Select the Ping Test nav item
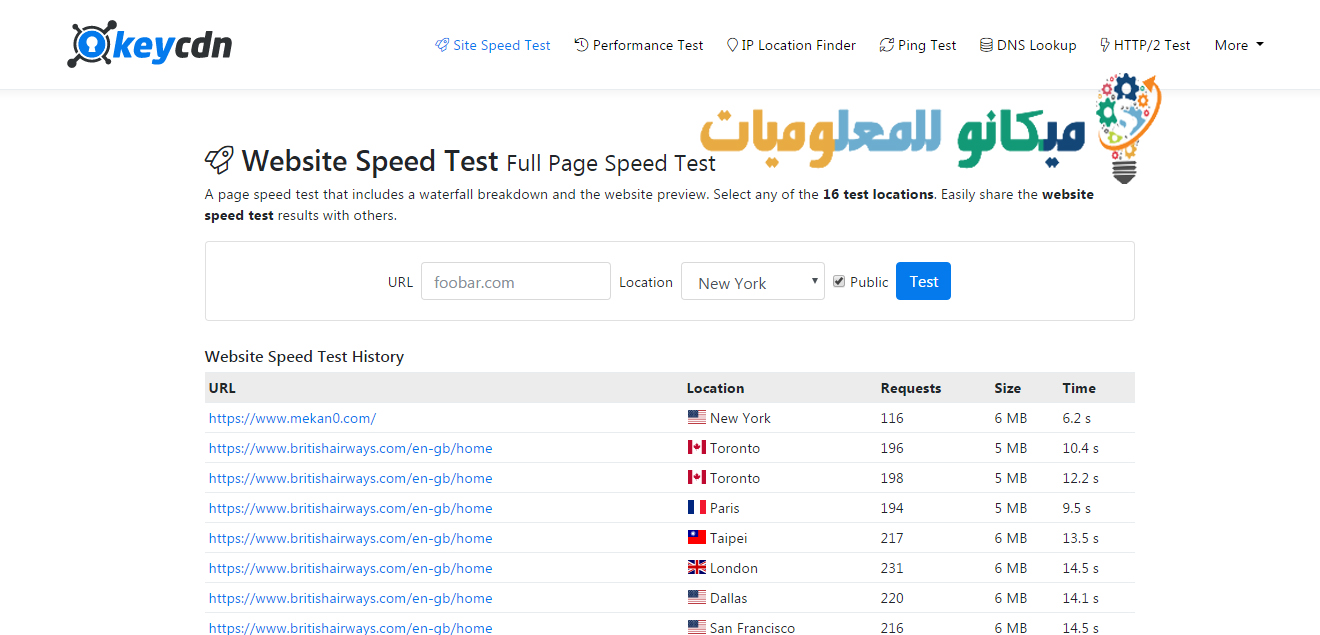This screenshot has width=1320, height=635. pos(926,45)
